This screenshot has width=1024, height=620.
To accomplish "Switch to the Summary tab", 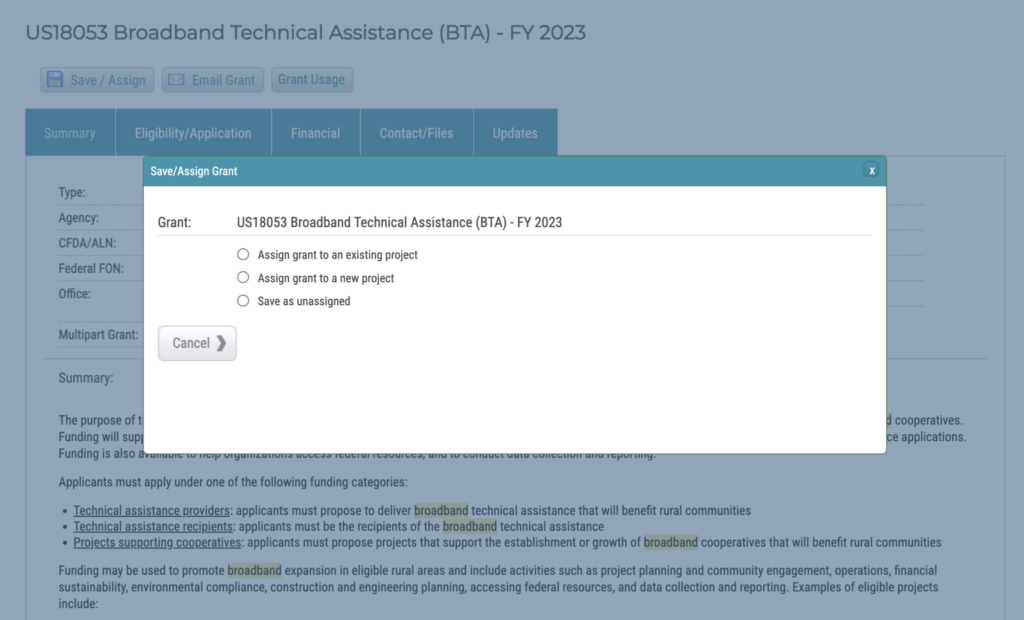I will (70, 133).
